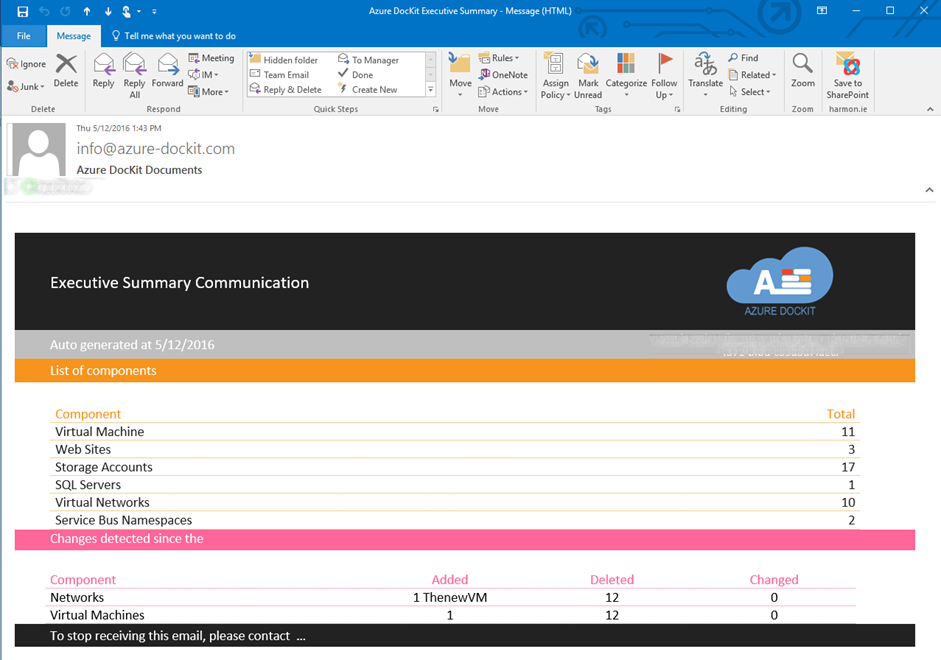This screenshot has height=660, width=941.
Task: Open Junk options dropdown
Action: point(26,86)
